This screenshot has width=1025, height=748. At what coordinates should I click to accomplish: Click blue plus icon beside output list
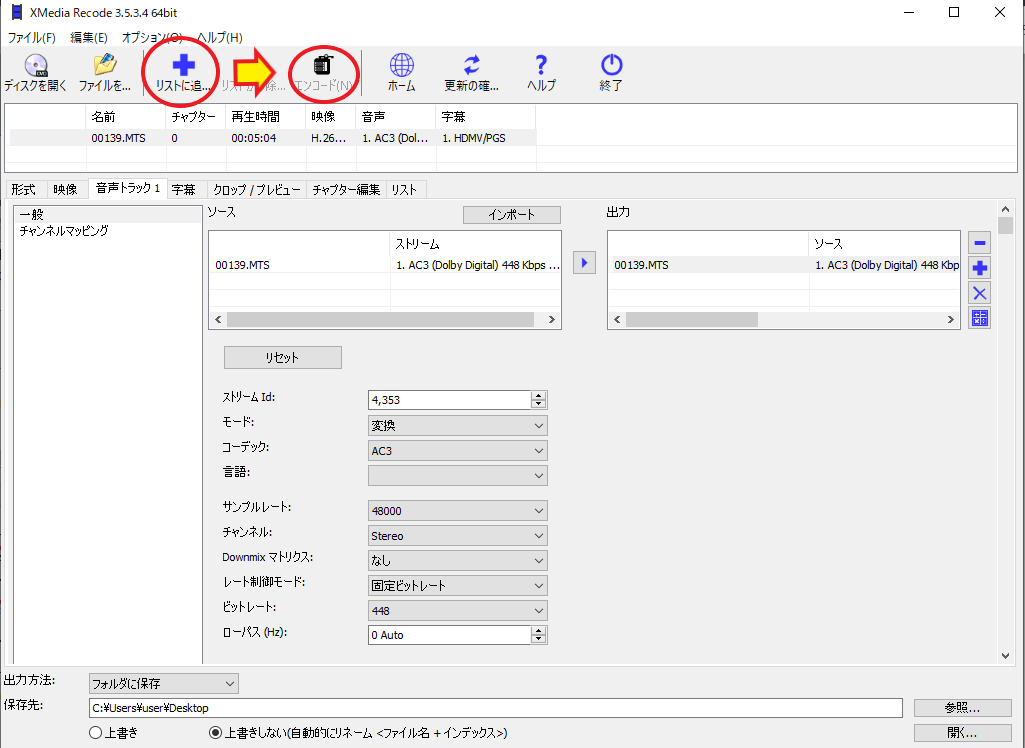[979, 267]
